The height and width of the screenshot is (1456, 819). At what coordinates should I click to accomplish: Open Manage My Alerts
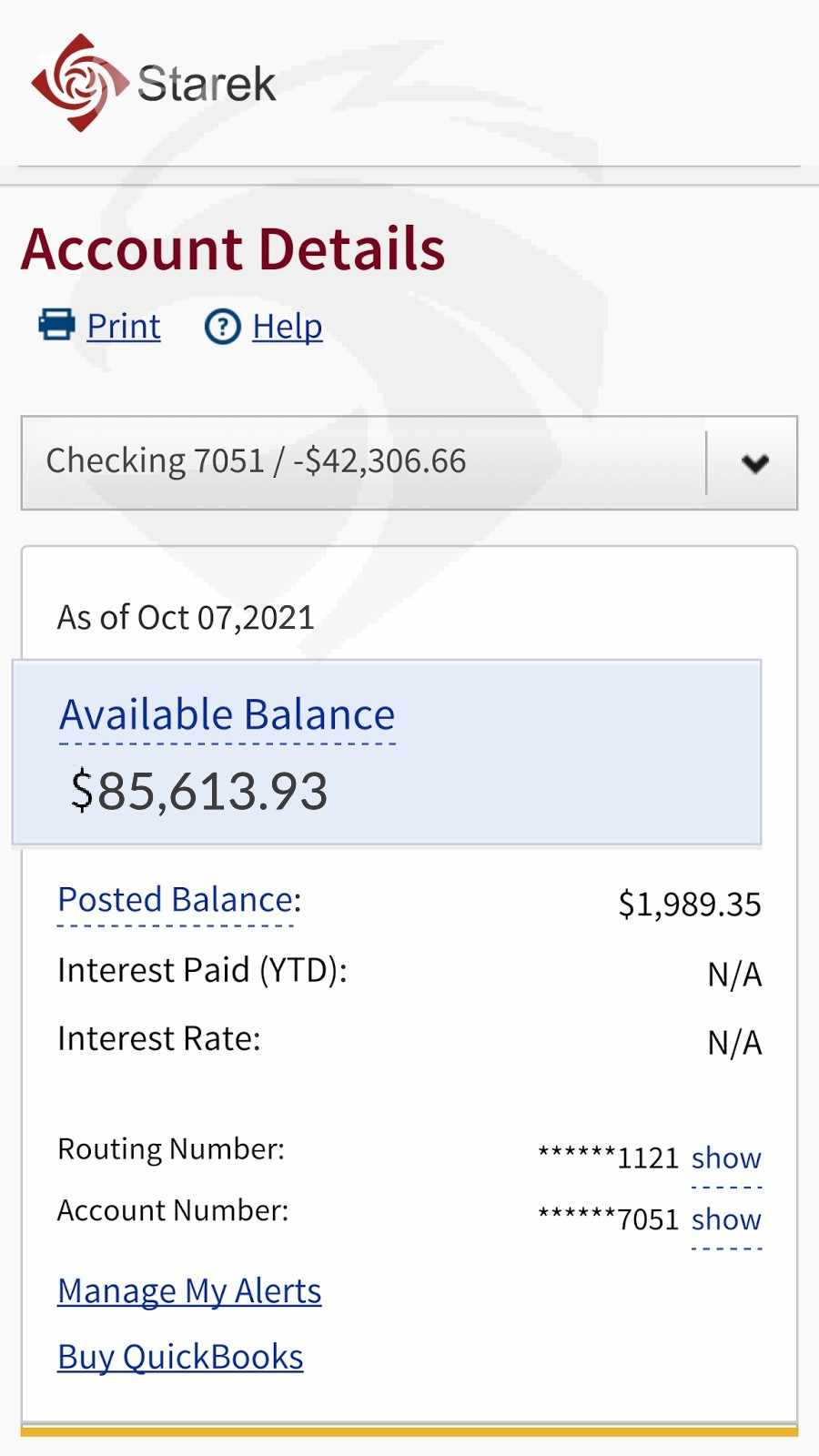click(x=189, y=1291)
